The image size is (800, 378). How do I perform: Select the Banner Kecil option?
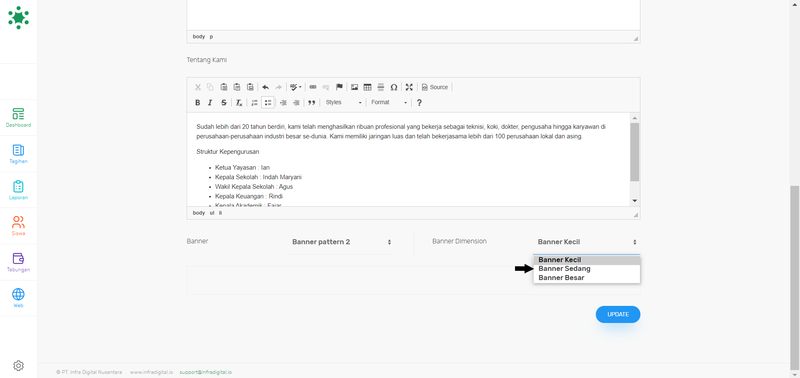pyautogui.click(x=587, y=260)
